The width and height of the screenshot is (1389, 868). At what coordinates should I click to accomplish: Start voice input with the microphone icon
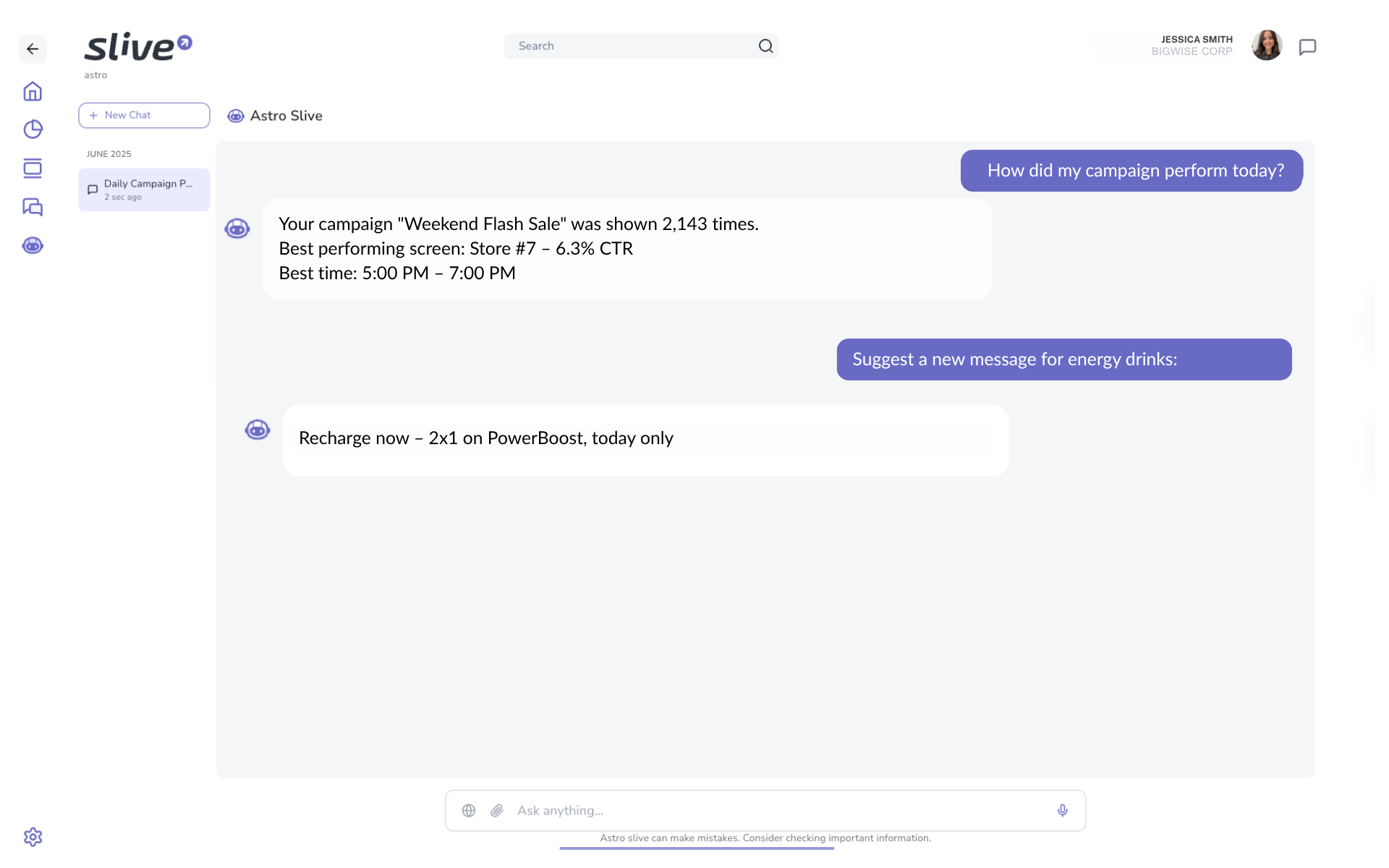click(1062, 810)
